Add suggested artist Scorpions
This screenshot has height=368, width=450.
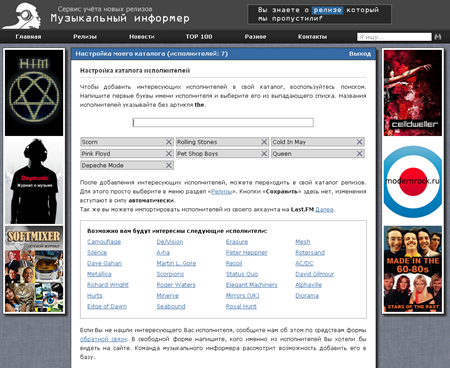tap(170, 274)
